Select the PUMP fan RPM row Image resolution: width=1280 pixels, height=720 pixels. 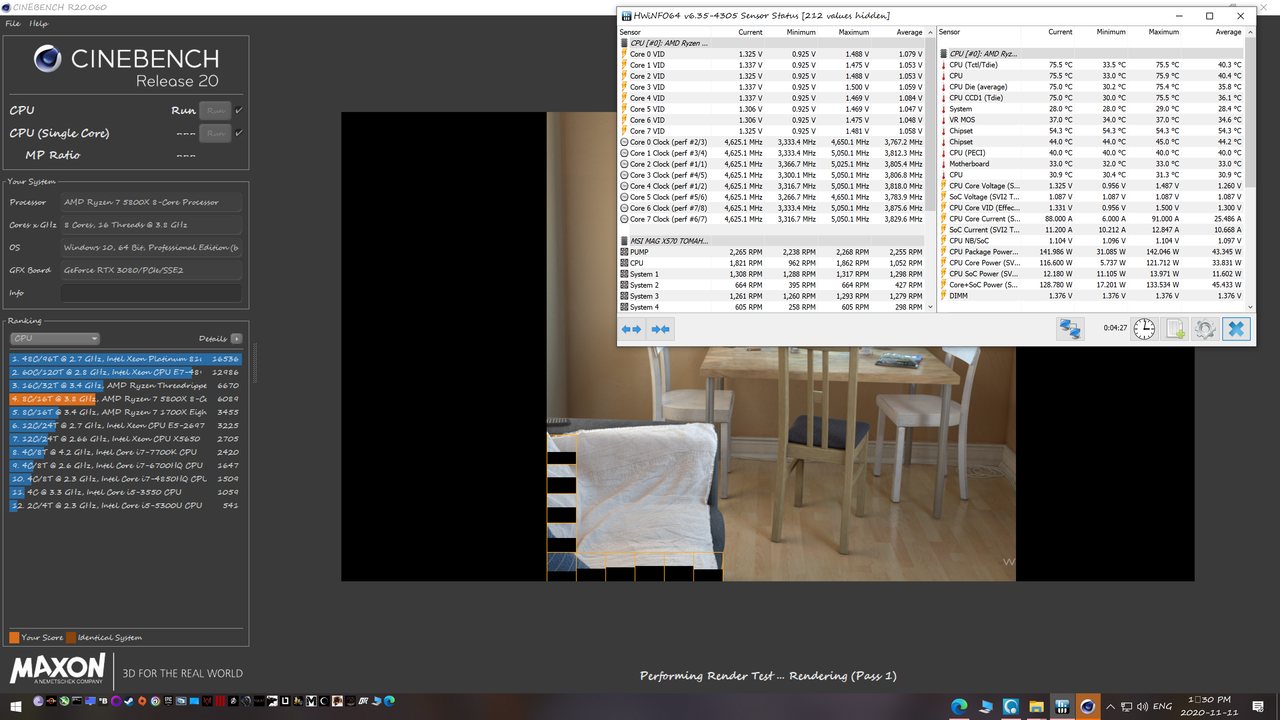pyautogui.click(x=772, y=252)
